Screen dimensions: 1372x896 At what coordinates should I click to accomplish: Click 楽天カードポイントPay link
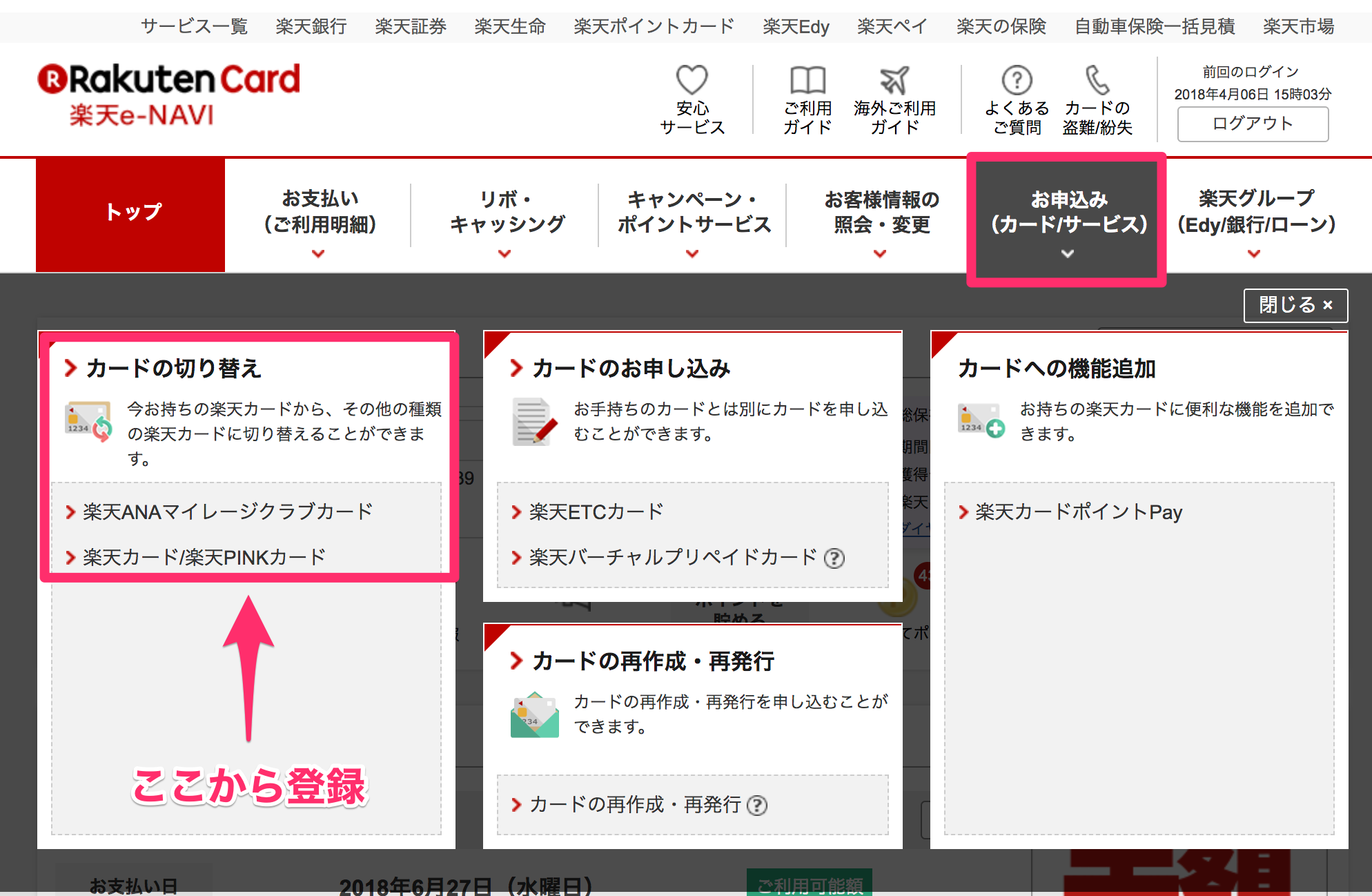tap(1078, 512)
